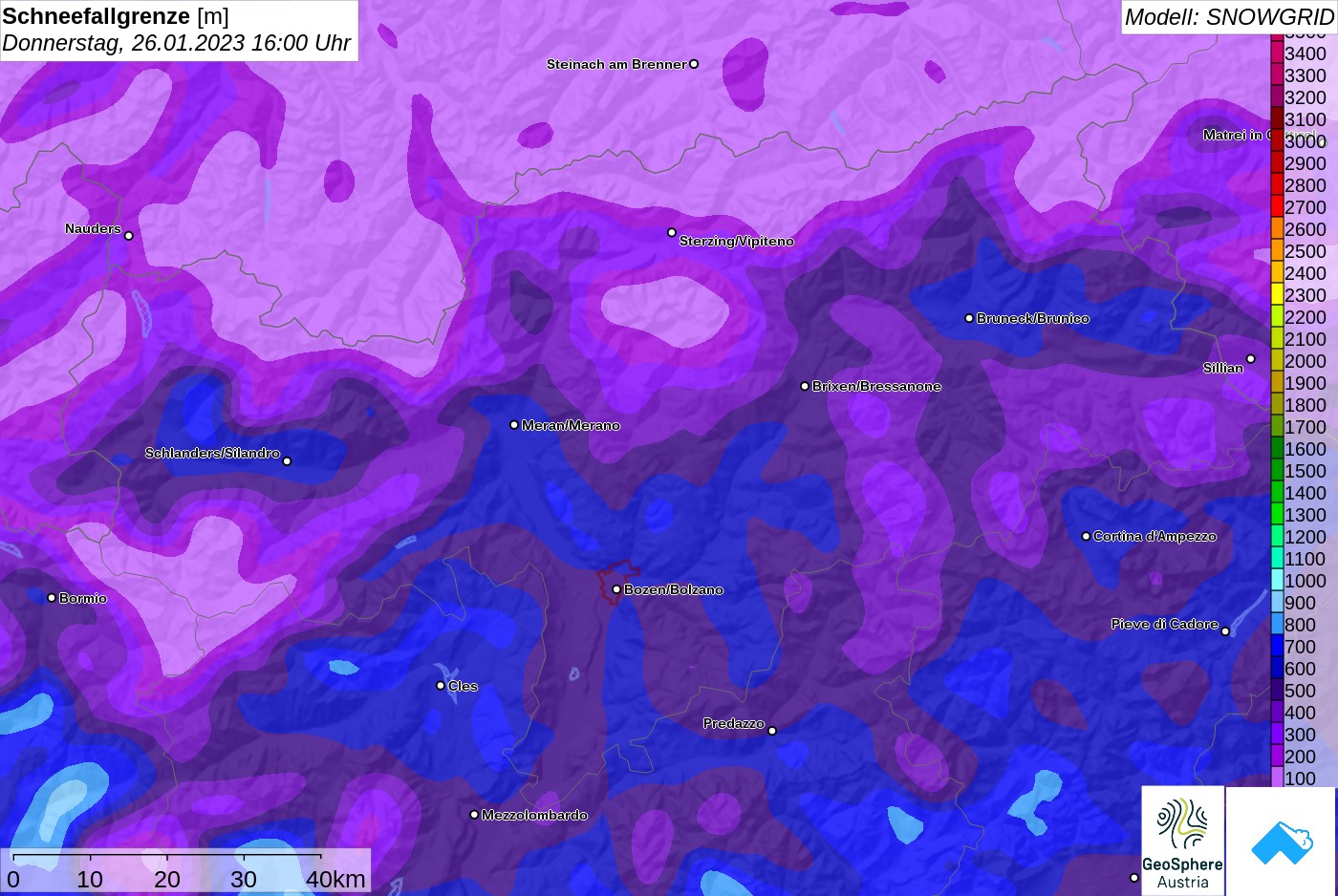Click the 100 m legend color swatch
This screenshot has width=1338, height=896.
[x=1277, y=778]
